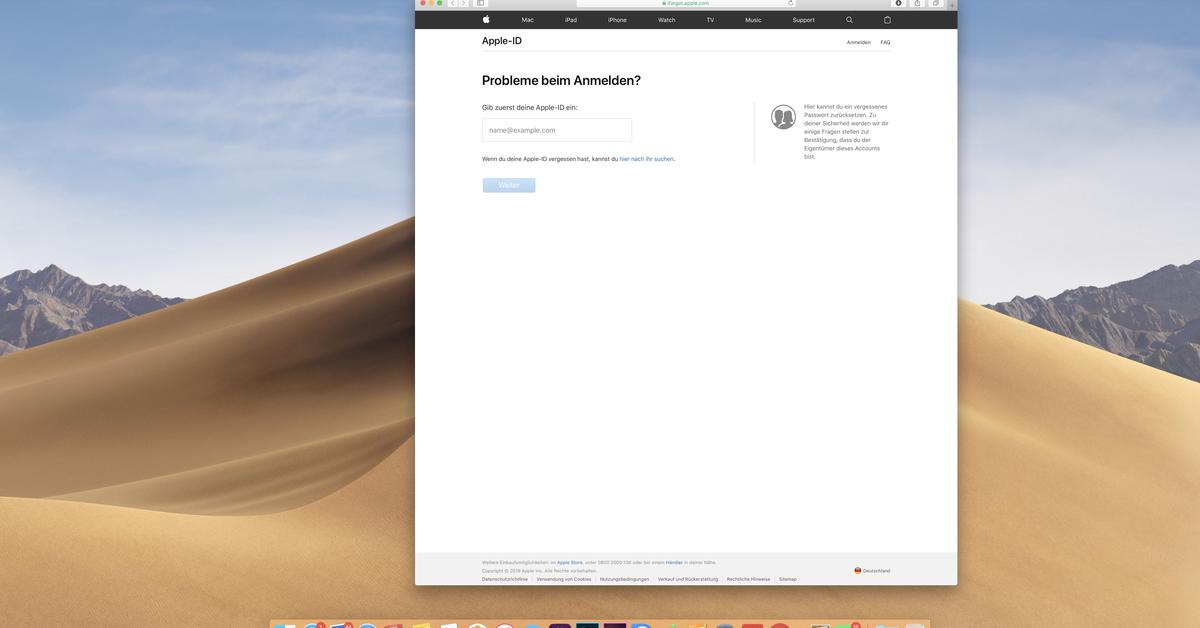
Task: Click the Apple-ID heading link
Action: pos(502,41)
